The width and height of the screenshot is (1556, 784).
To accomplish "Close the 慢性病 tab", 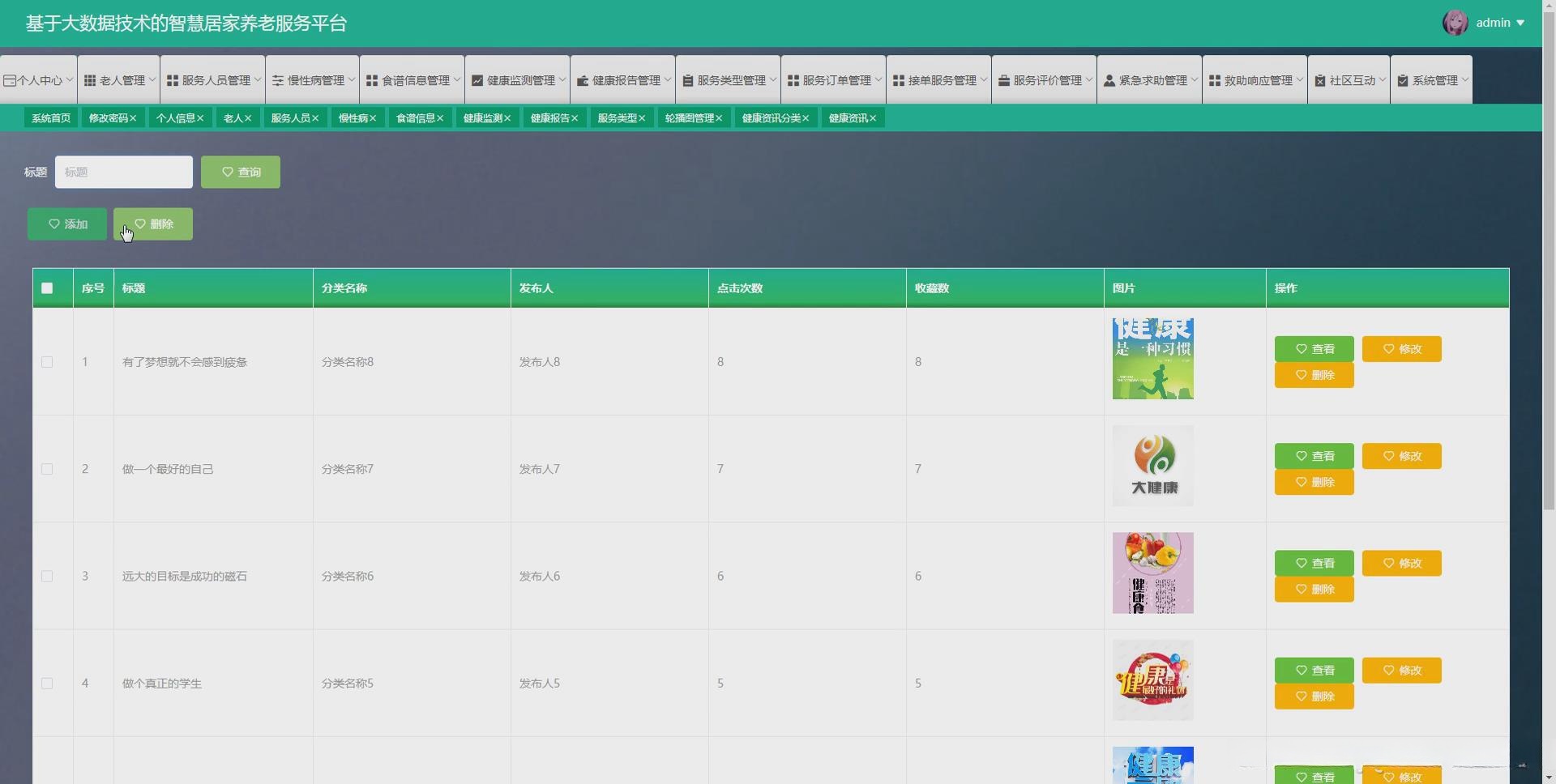I will click(x=373, y=118).
